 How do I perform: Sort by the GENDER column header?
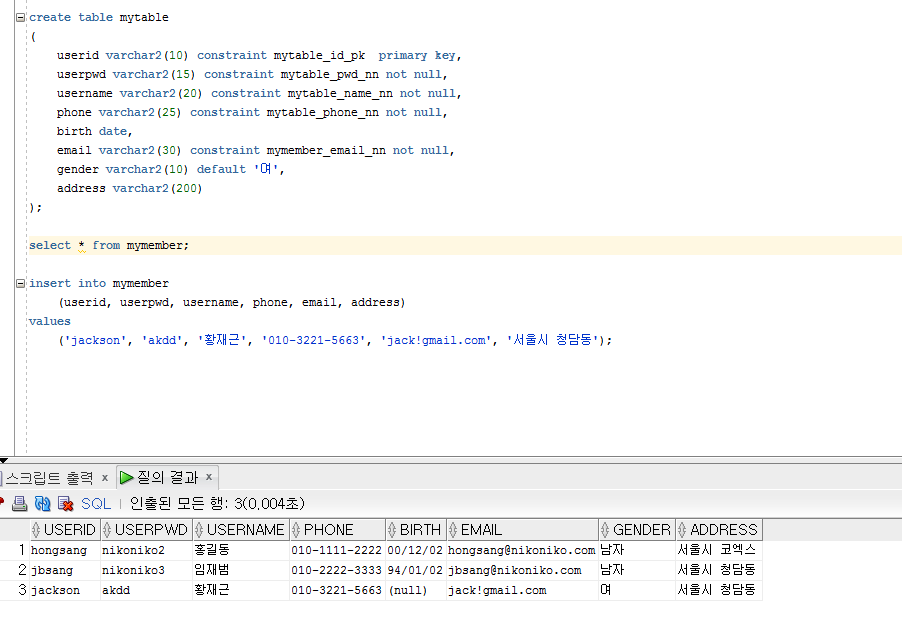click(x=637, y=530)
